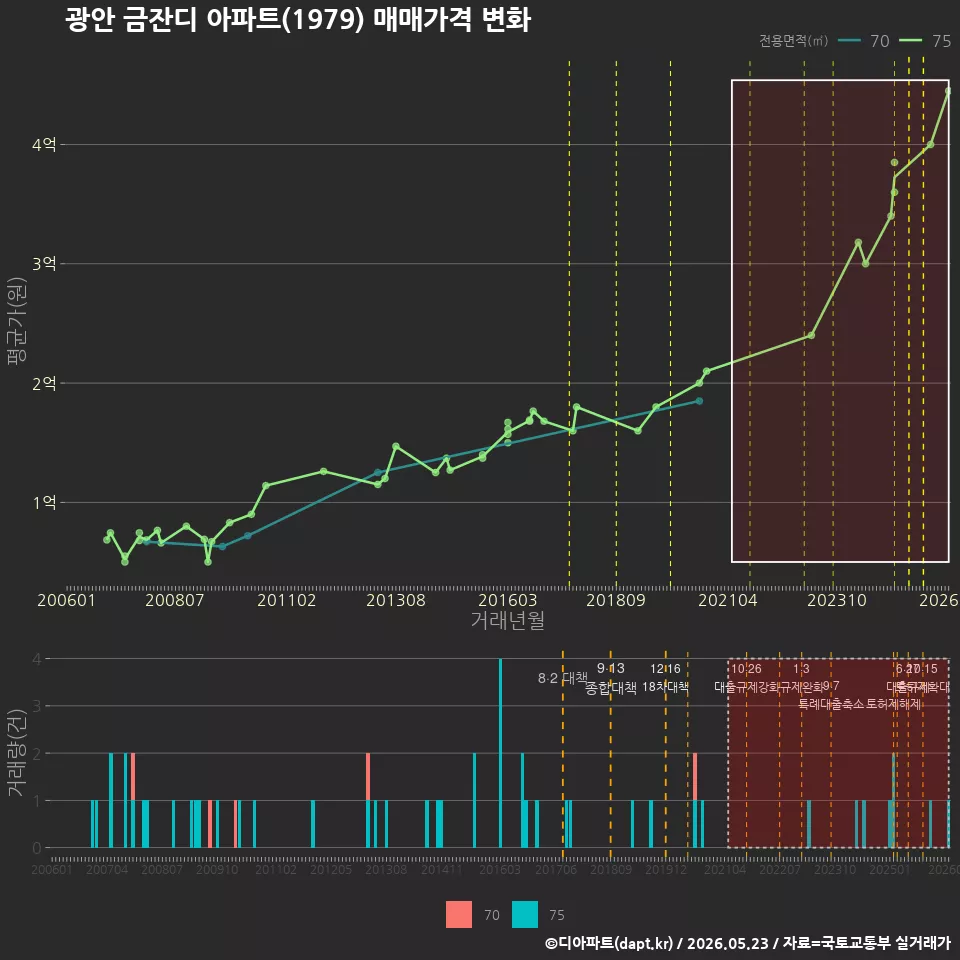Click the 거래년월 x-axis title
The height and width of the screenshot is (960, 960).
[x=508, y=620]
